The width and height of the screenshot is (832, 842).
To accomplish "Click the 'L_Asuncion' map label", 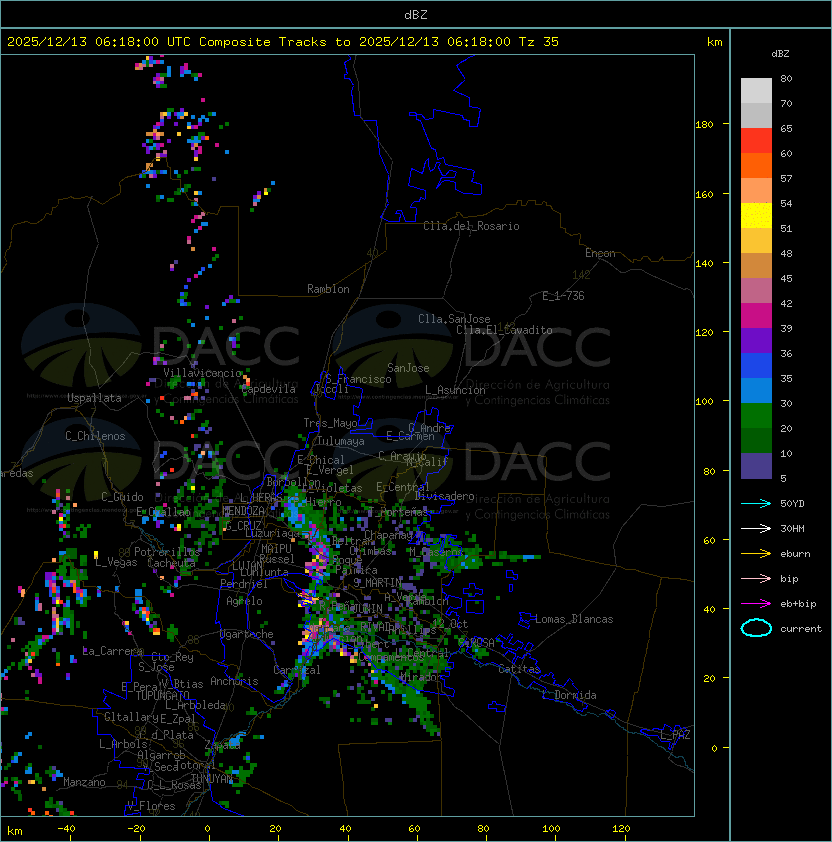I will [x=455, y=390].
